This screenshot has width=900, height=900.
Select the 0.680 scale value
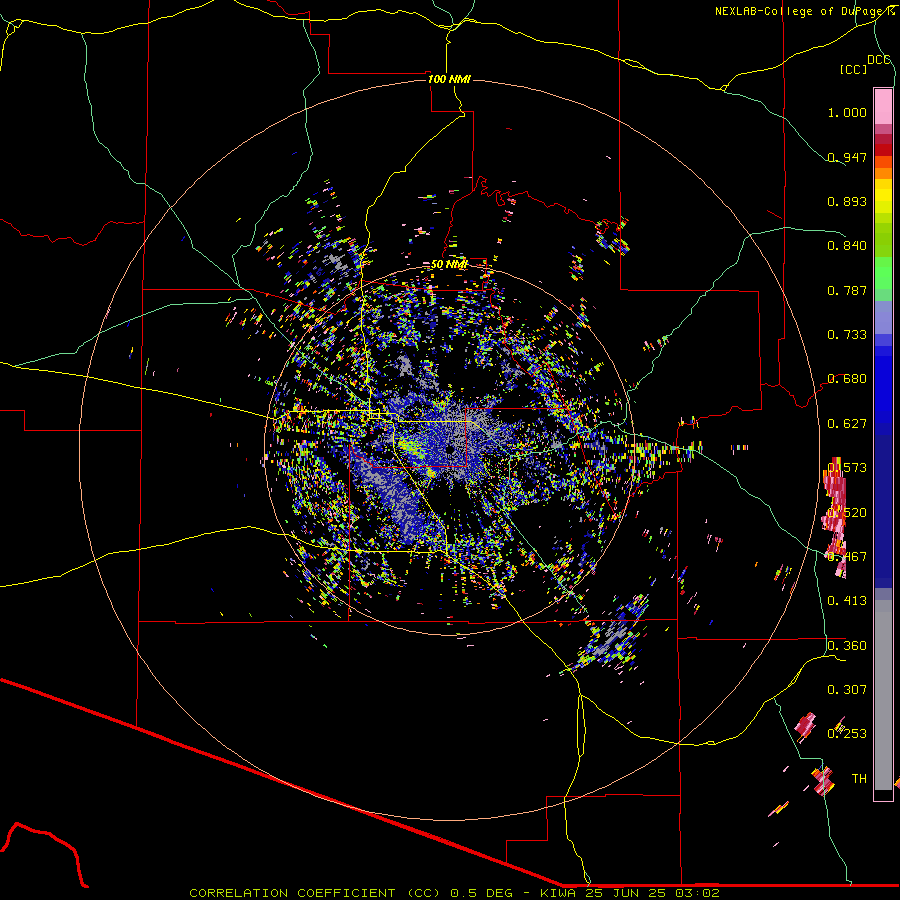847,379
